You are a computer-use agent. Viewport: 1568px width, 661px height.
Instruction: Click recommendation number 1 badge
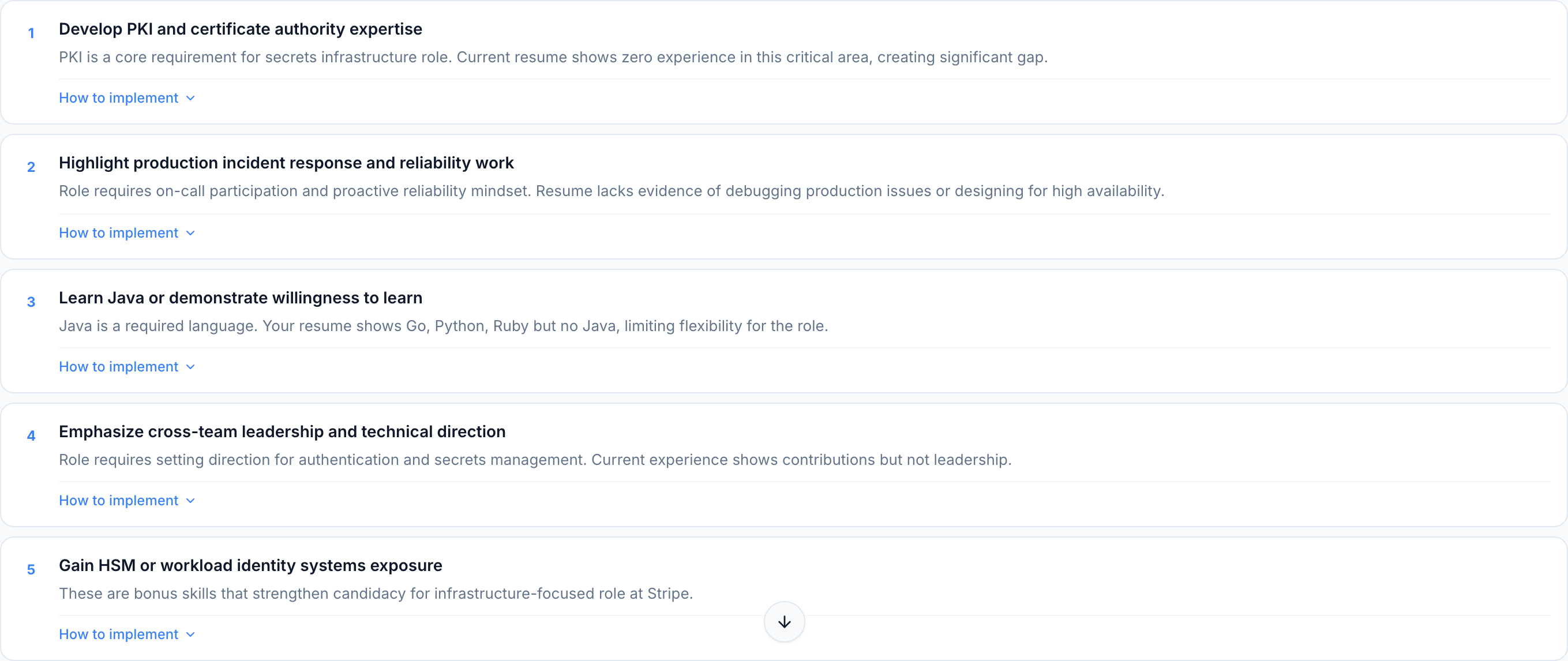point(31,33)
